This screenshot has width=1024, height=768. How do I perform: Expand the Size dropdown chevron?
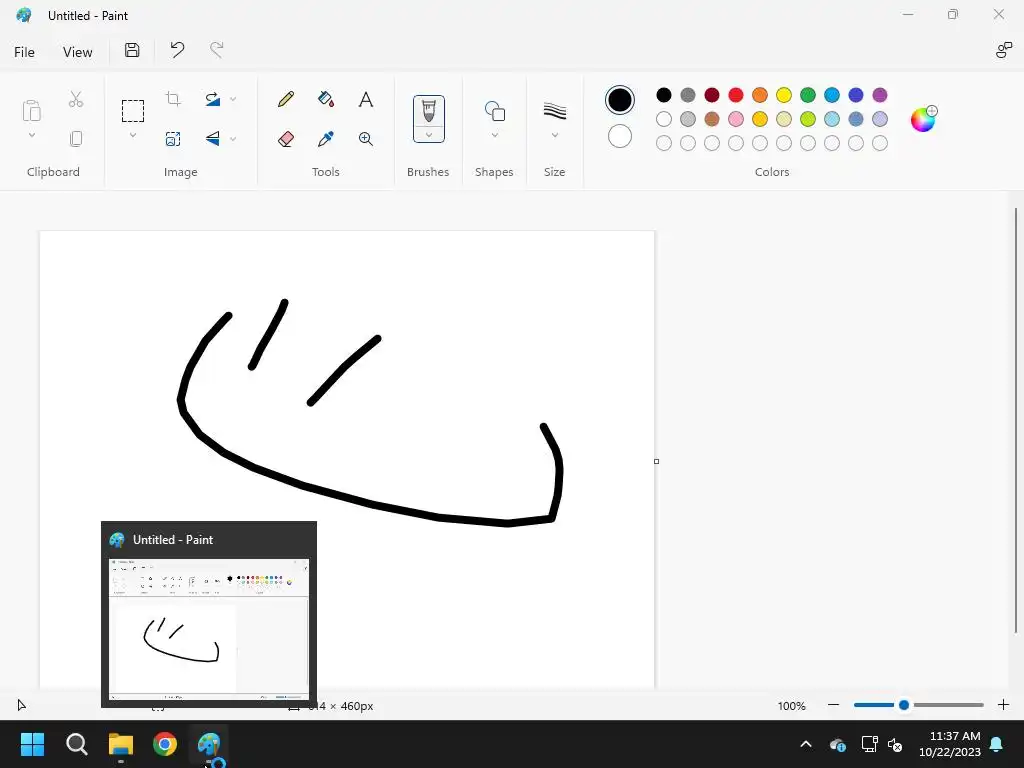554,135
